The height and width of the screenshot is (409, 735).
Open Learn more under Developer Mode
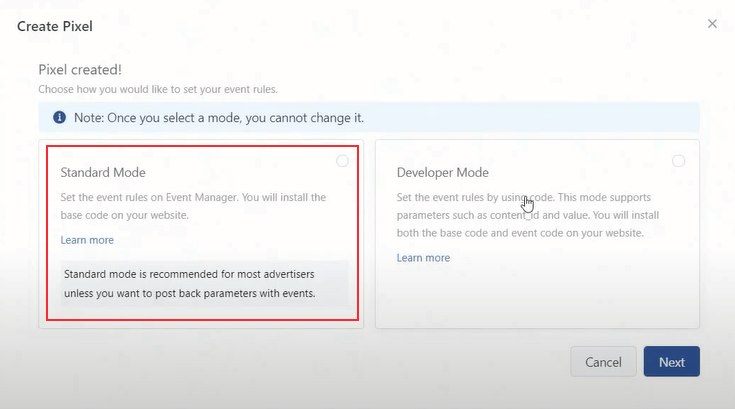[x=423, y=258]
